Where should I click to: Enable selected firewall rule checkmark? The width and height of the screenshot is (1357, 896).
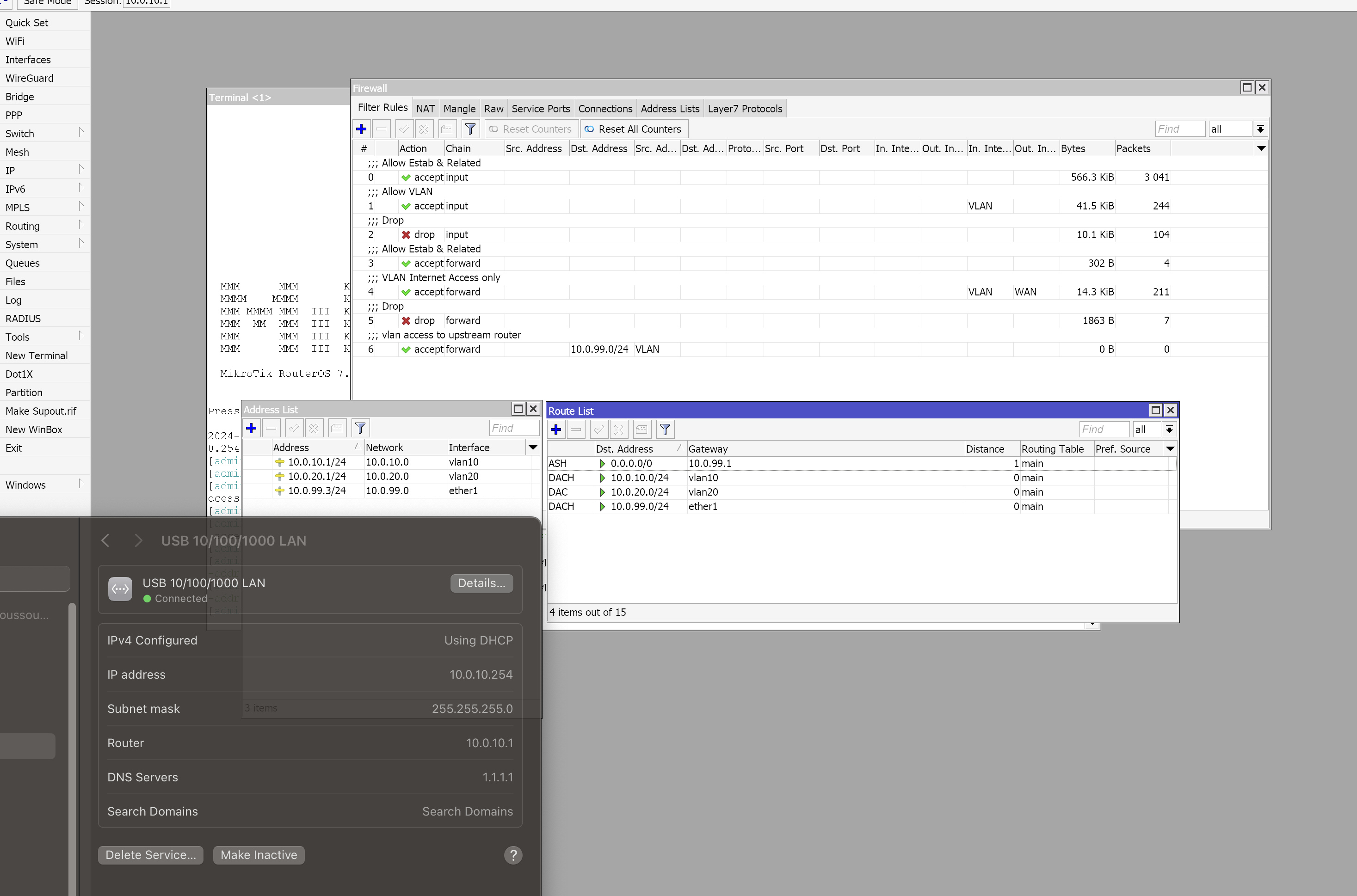(x=404, y=129)
